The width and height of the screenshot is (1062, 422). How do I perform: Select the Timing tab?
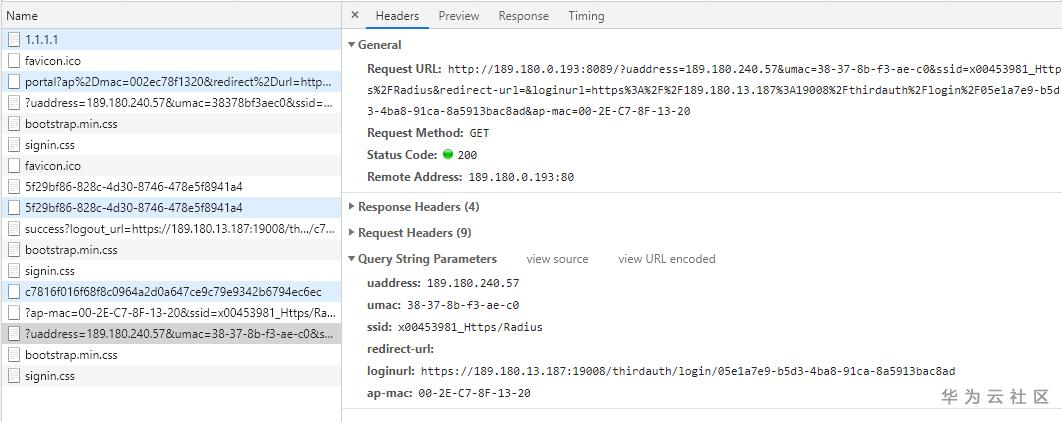586,16
